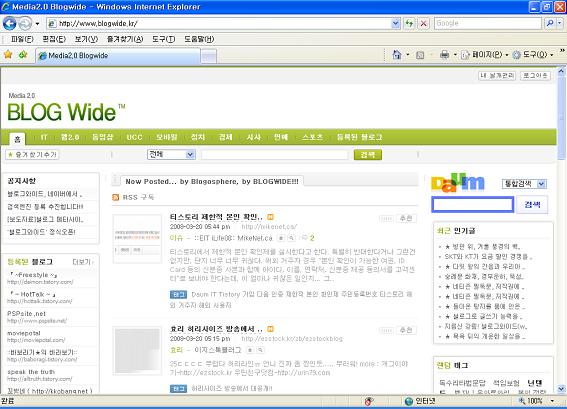The width and height of the screenshot is (567, 409).
Task: Click the magnifier search icon near Google box
Action: point(550,24)
